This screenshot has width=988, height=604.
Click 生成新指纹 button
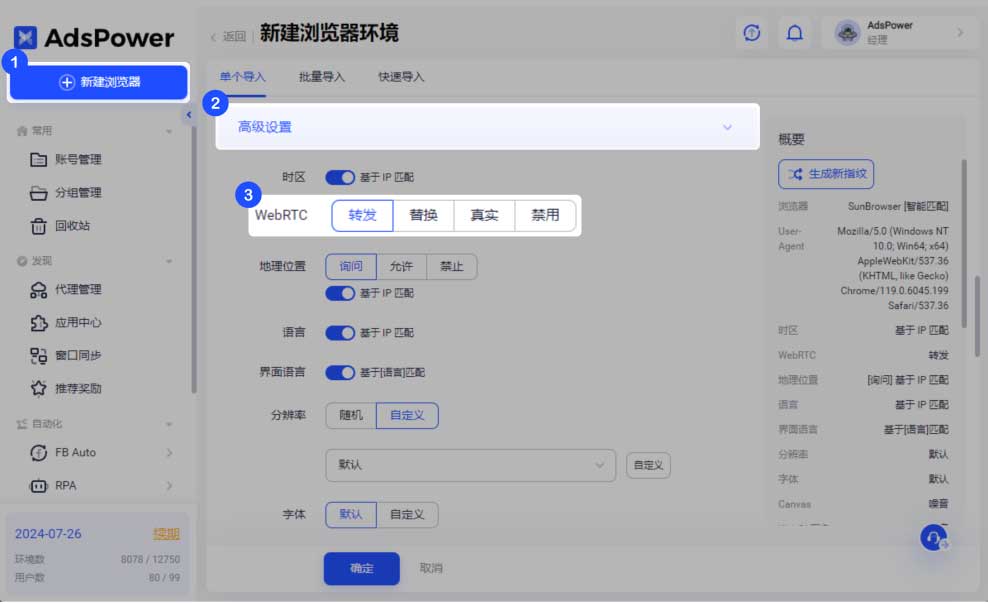(826, 174)
